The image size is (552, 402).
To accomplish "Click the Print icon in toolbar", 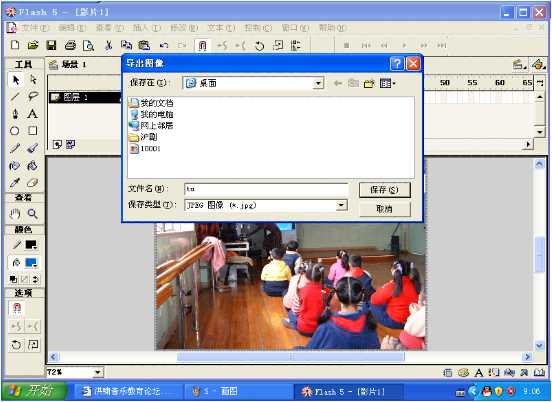I will click(70, 45).
